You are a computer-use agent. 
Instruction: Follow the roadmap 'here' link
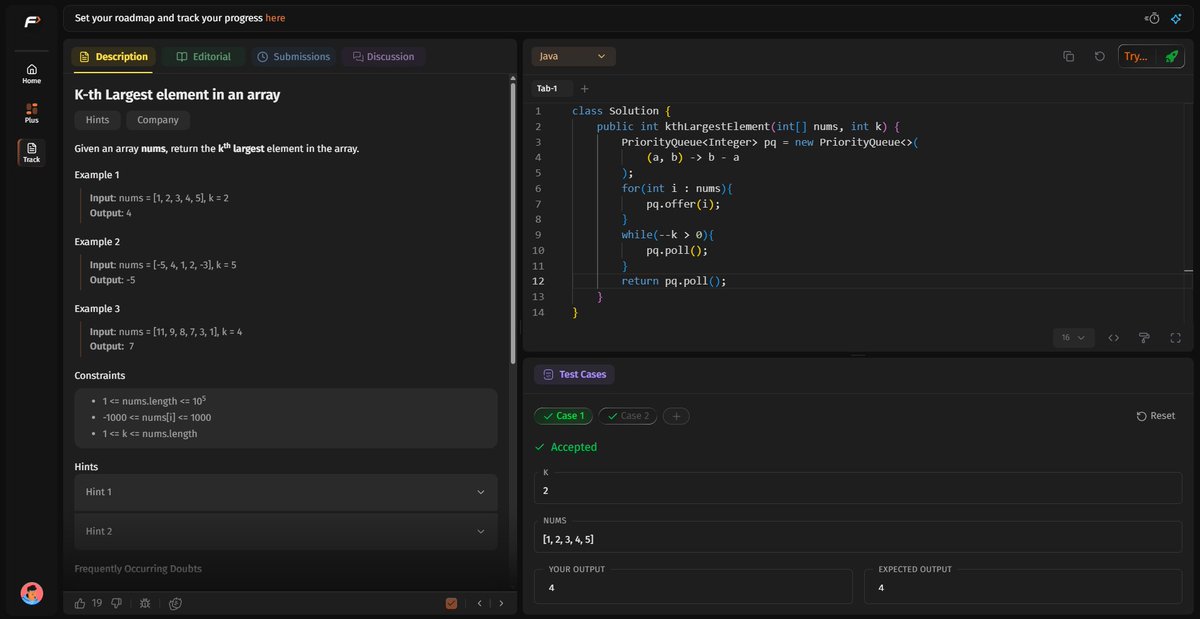(275, 18)
